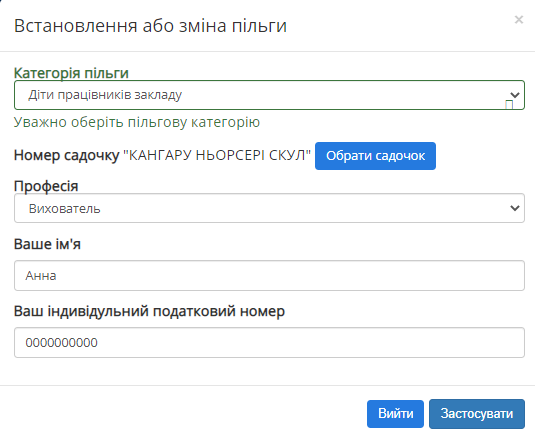Focus the tax number field with 0000000000
This screenshot has width=535, height=437.
(269, 343)
